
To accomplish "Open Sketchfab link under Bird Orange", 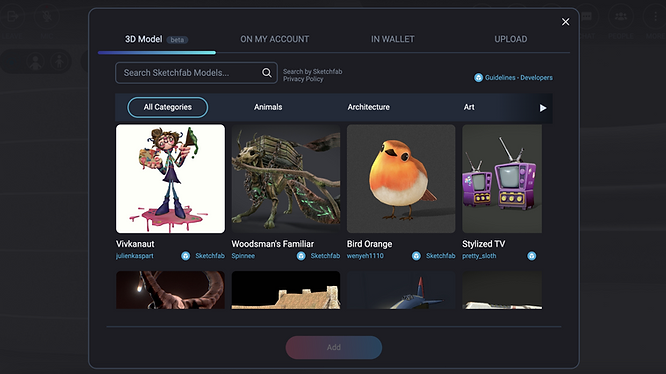I will pyautogui.click(x=440, y=256).
